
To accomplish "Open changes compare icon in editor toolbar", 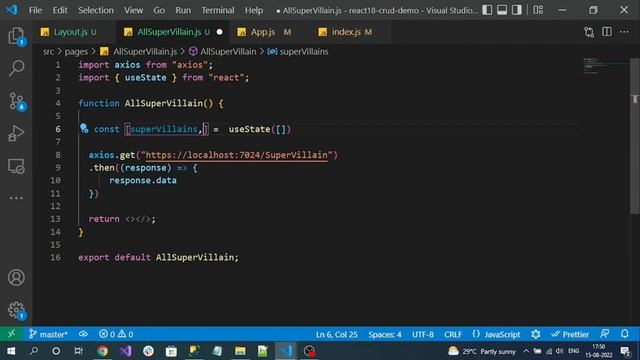I will pos(589,32).
